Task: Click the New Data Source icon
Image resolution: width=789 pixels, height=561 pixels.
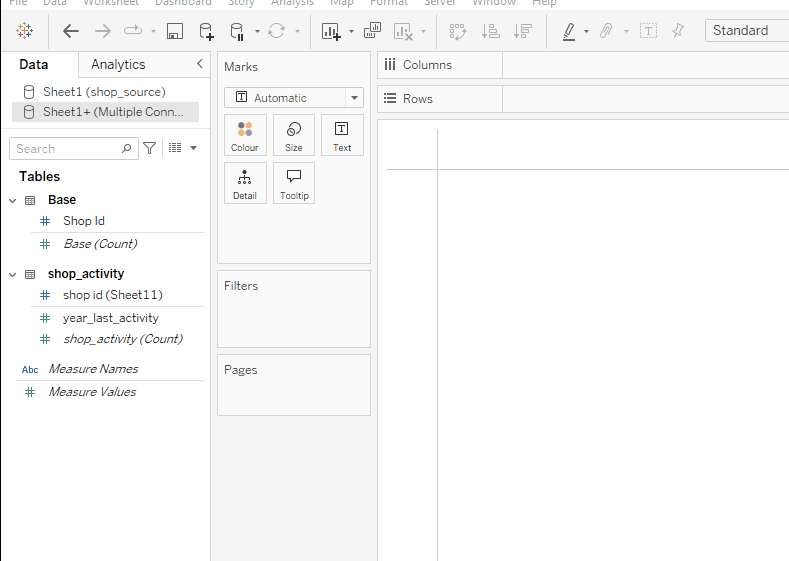Action: tap(206, 31)
